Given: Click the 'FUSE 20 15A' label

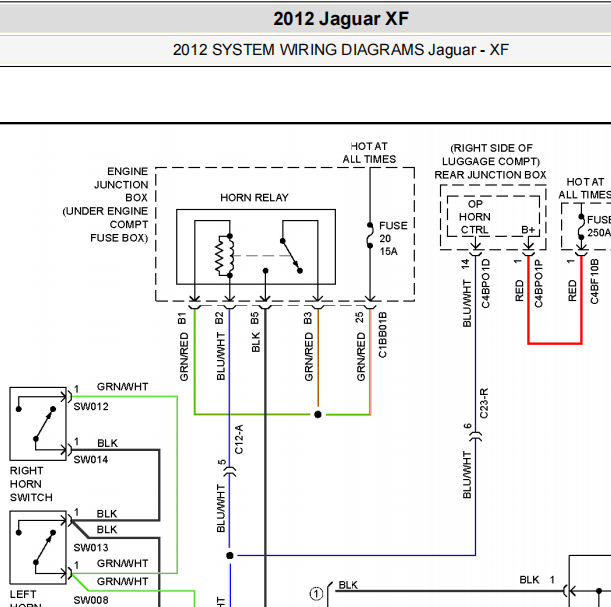Looking at the screenshot, I should [393, 238].
